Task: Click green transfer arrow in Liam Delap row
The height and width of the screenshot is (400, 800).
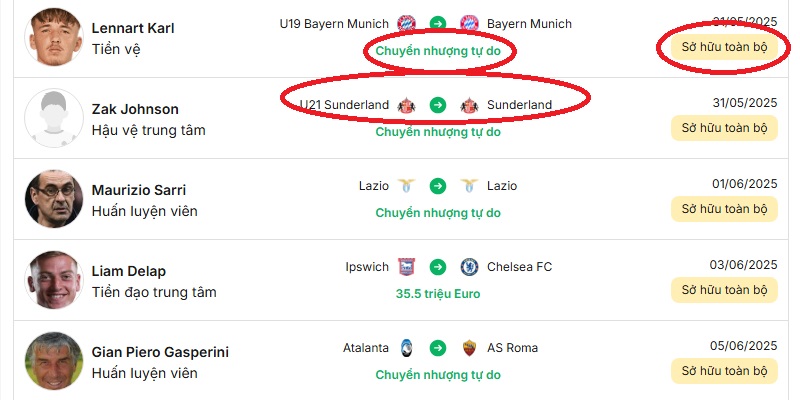Action: (438, 267)
